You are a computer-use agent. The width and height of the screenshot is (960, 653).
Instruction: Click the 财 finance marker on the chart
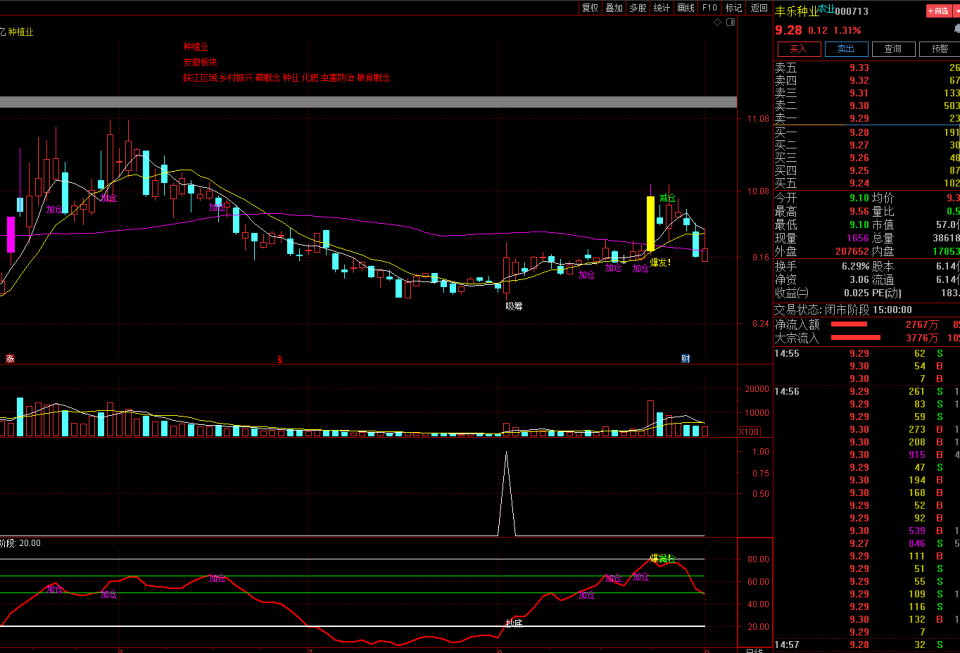coord(686,359)
